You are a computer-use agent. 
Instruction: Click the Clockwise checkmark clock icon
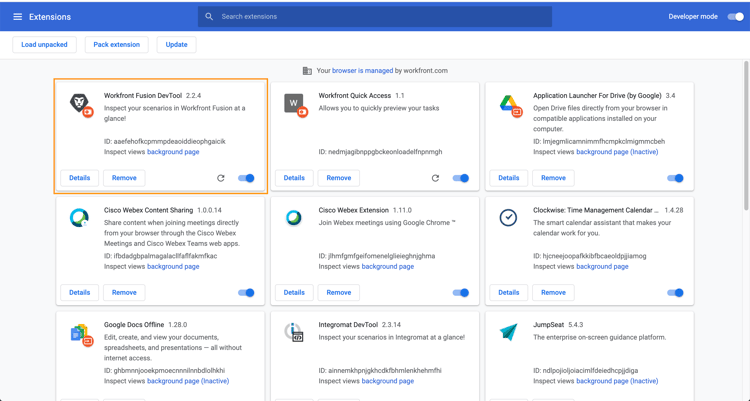tap(508, 218)
